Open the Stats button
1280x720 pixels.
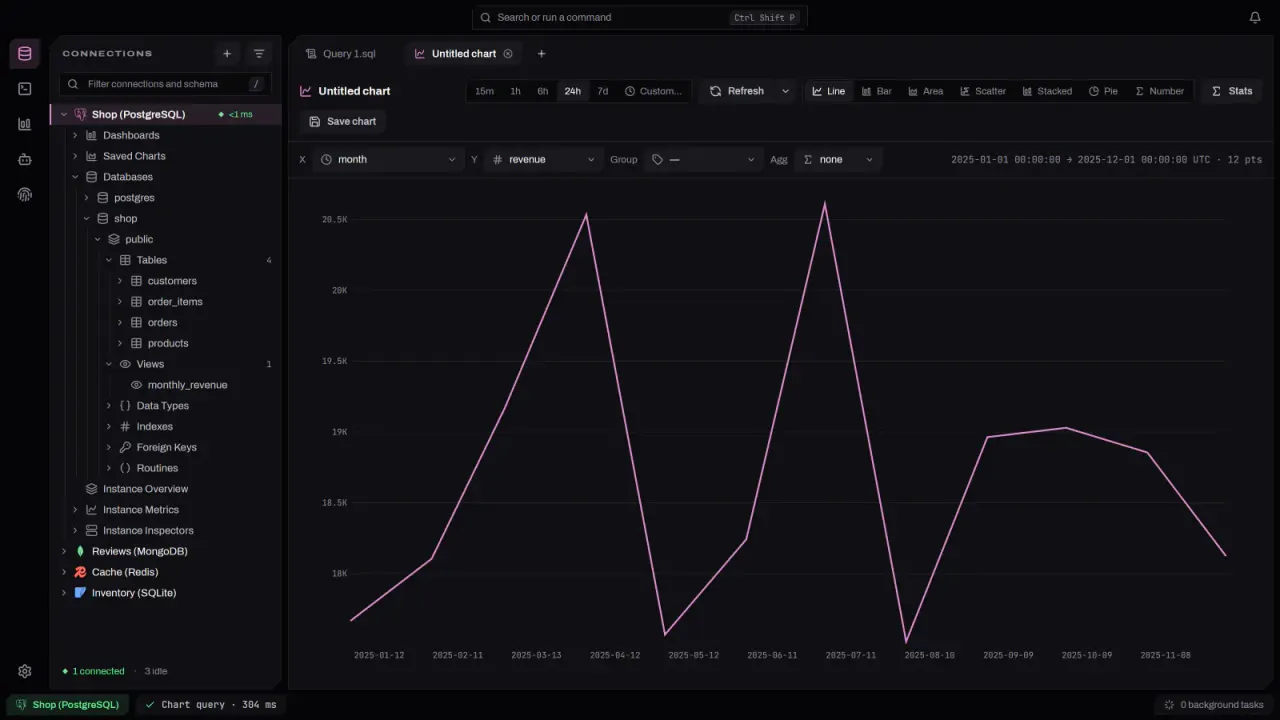pyautogui.click(x=1231, y=91)
